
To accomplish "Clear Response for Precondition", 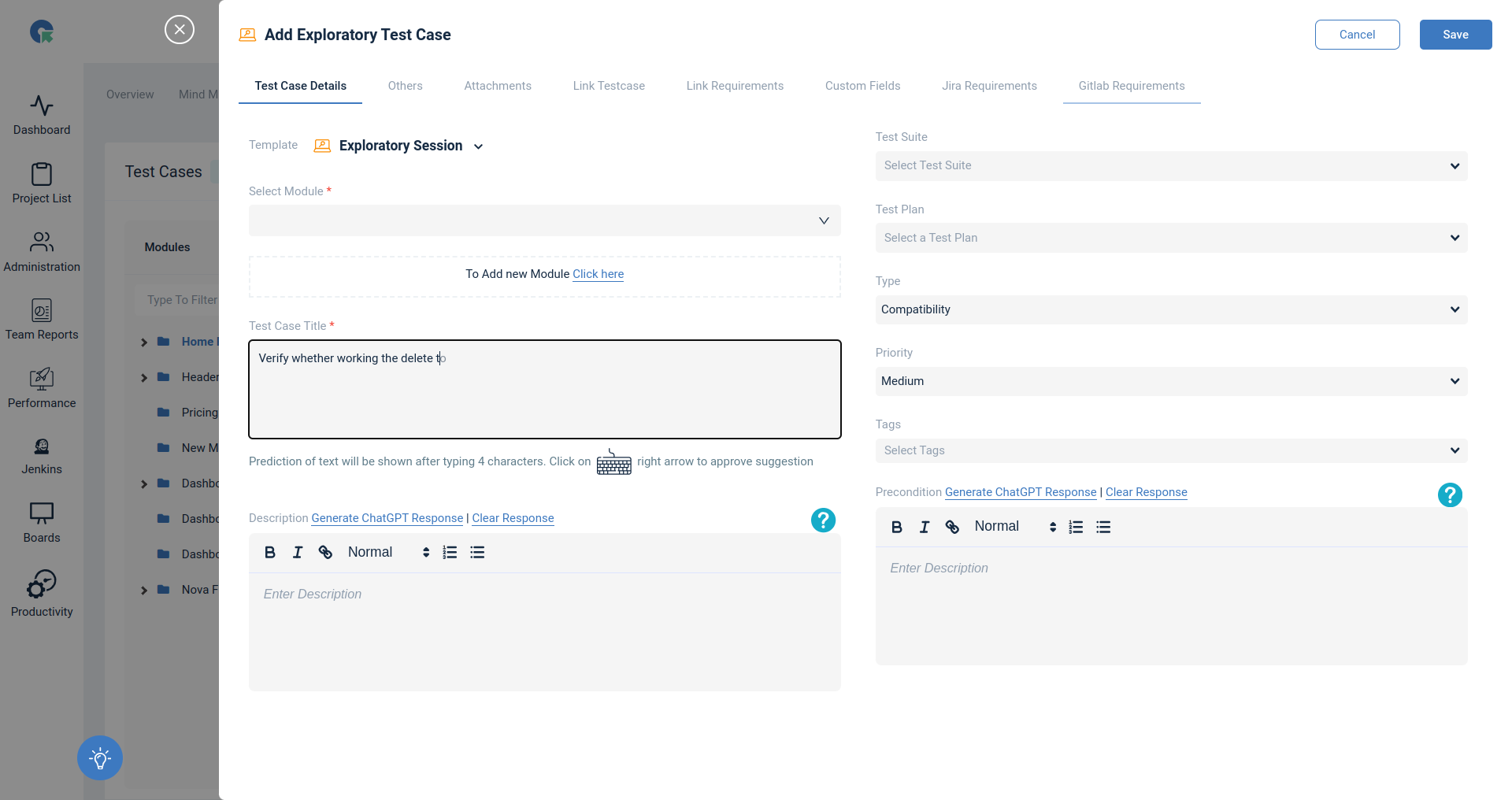I will click(1147, 492).
